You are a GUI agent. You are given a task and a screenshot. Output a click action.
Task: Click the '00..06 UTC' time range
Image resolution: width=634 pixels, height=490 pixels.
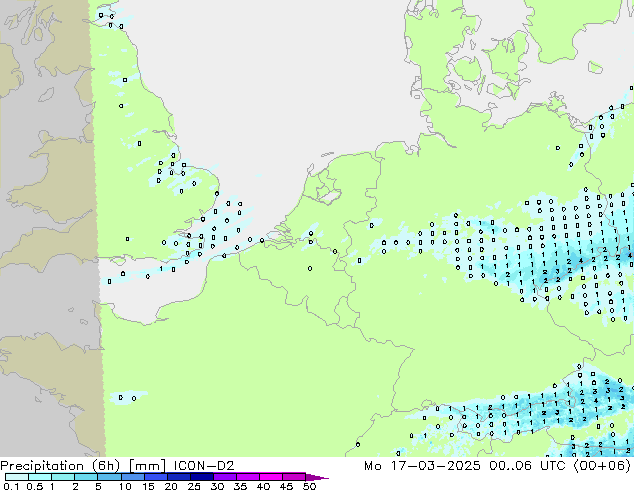point(528,466)
